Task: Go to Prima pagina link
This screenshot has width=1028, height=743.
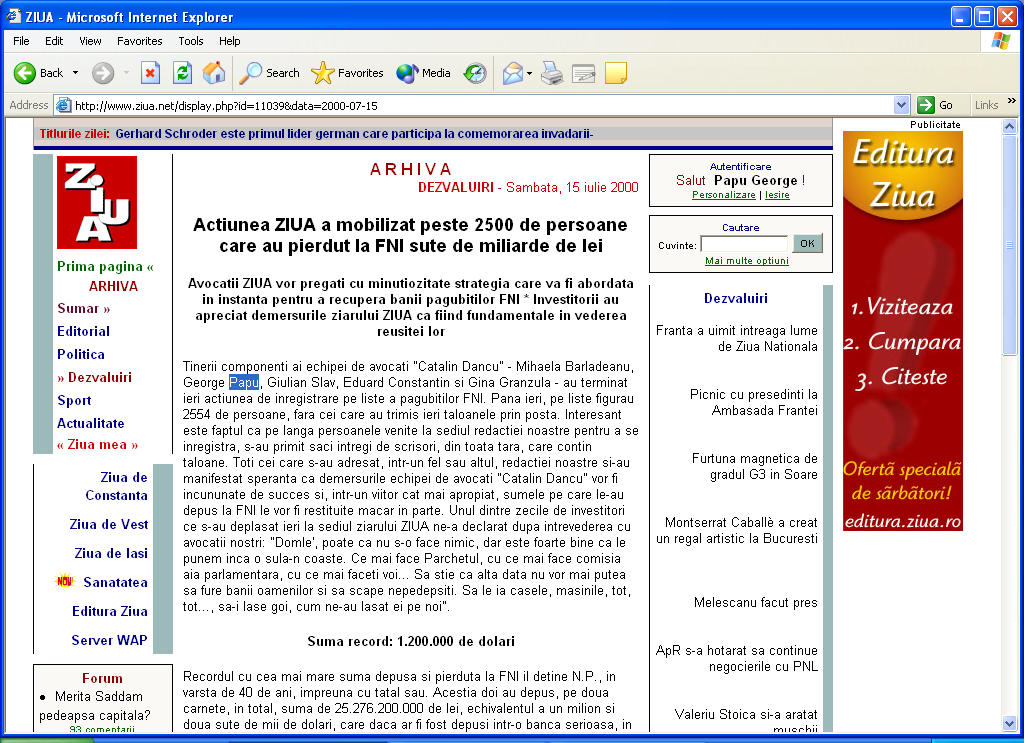Action: (x=105, y=266)
